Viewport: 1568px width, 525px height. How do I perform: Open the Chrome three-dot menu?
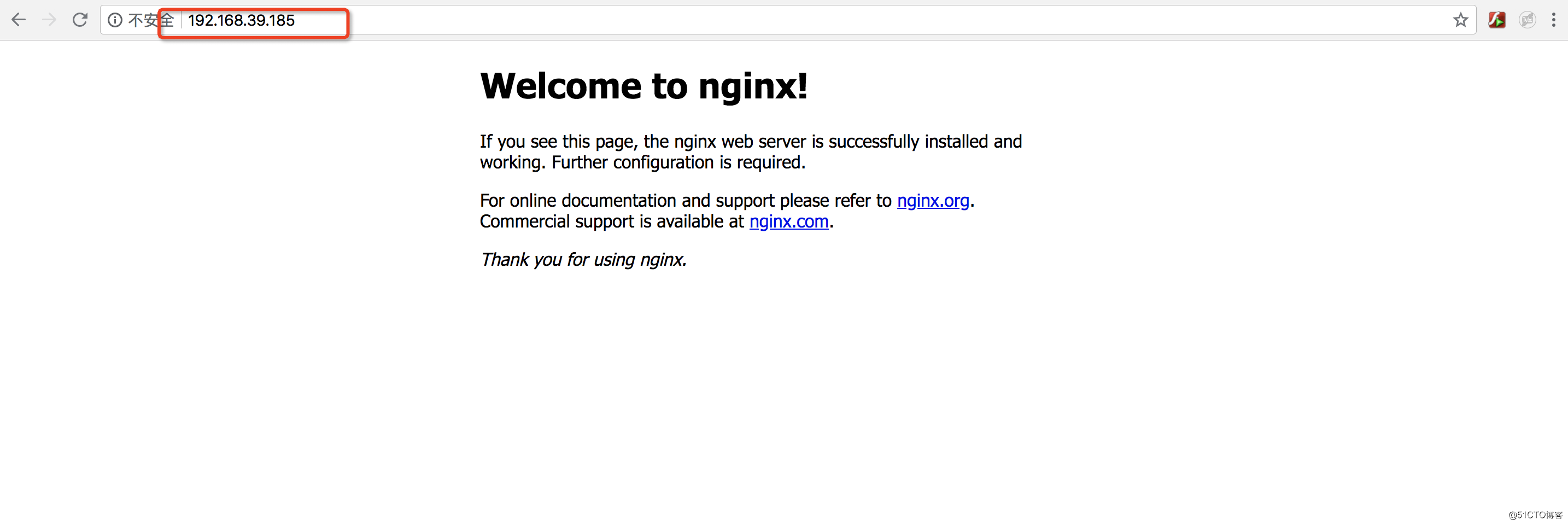pos(1553,20)
